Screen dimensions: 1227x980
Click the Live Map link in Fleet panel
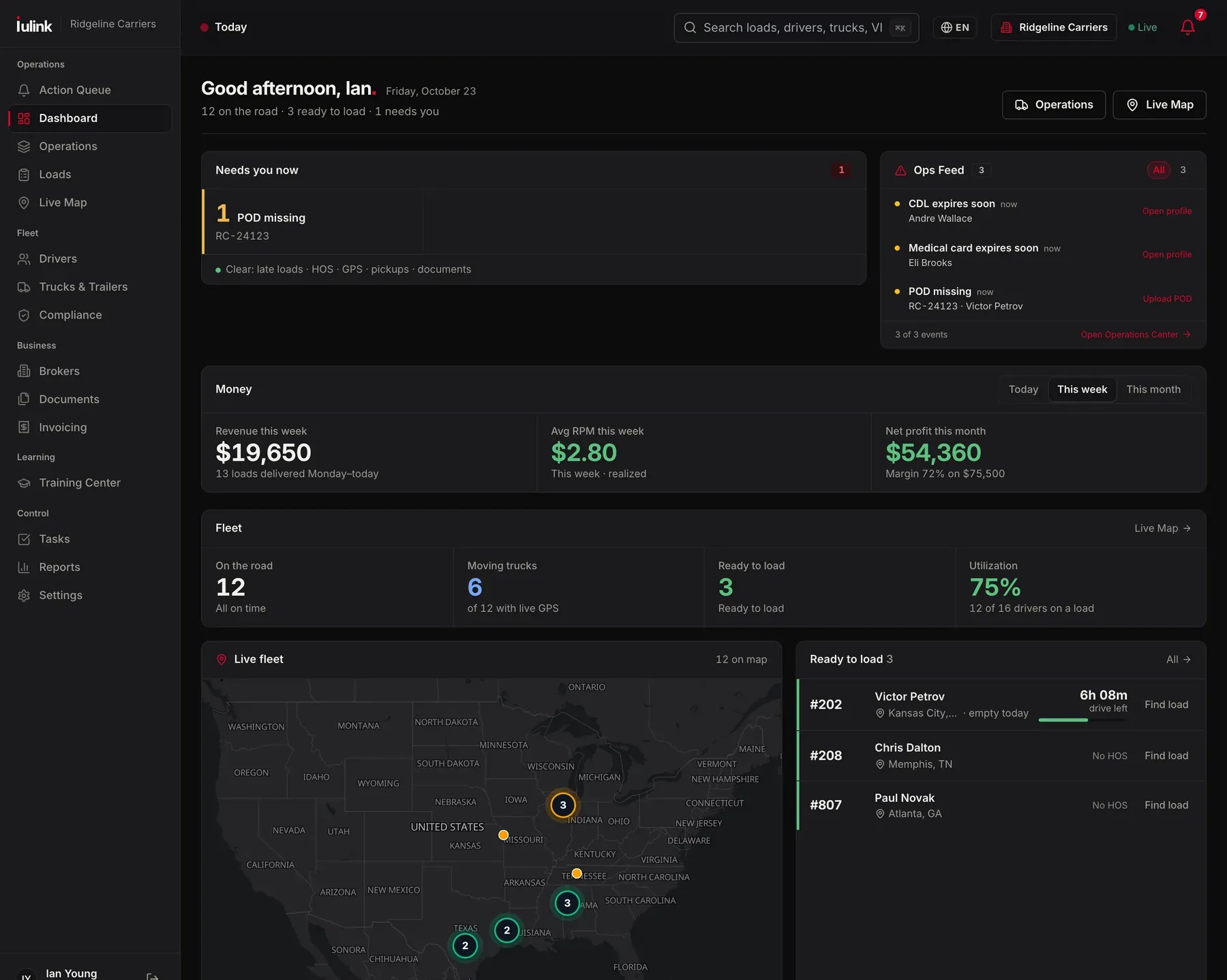pos(1162,529)
